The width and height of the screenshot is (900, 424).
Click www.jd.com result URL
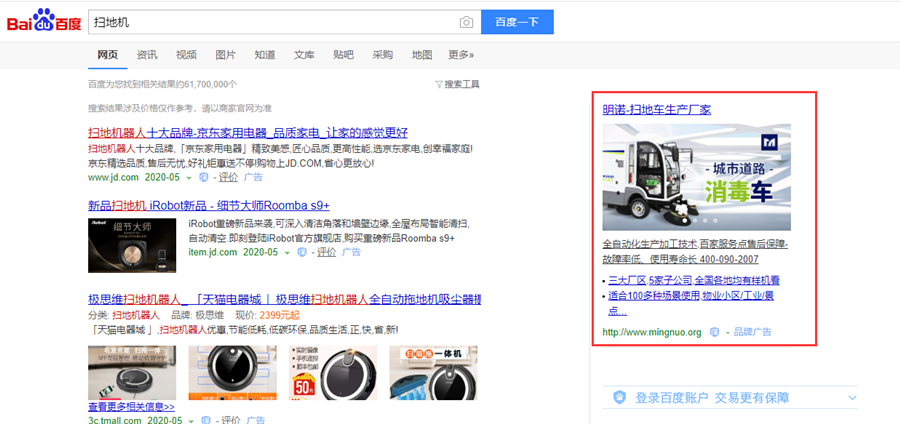pyautogui.click(x=113, y=177)
